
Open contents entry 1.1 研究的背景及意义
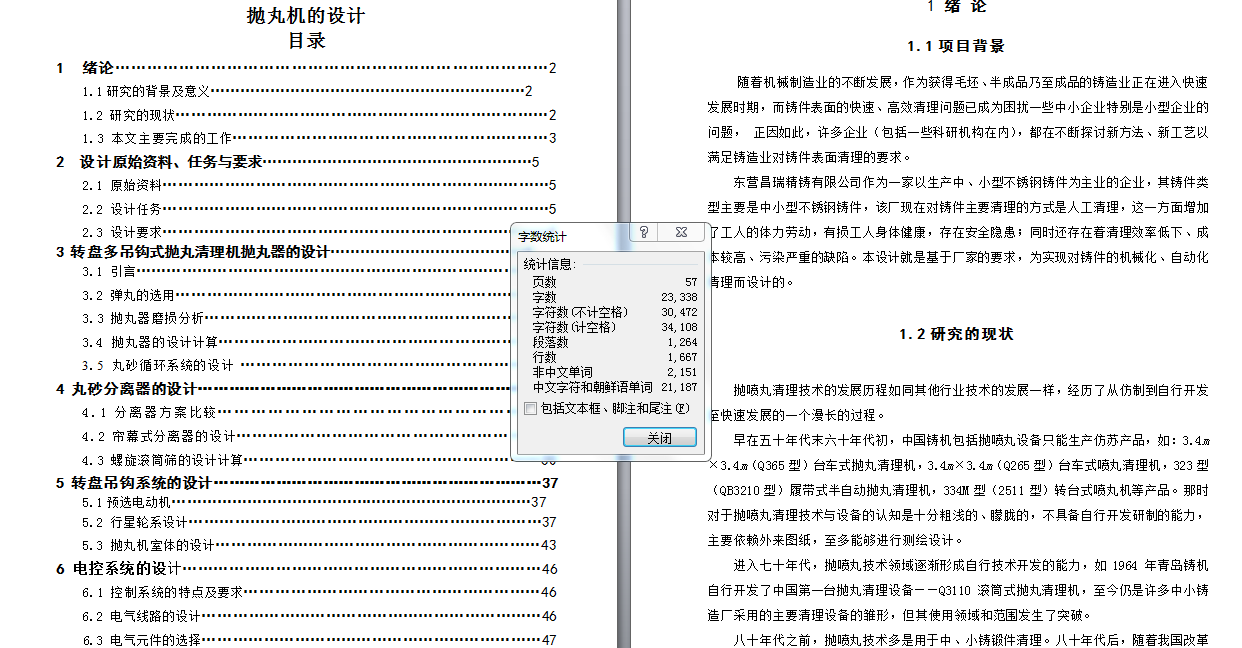pyautogui.click(x=307, y=91)
